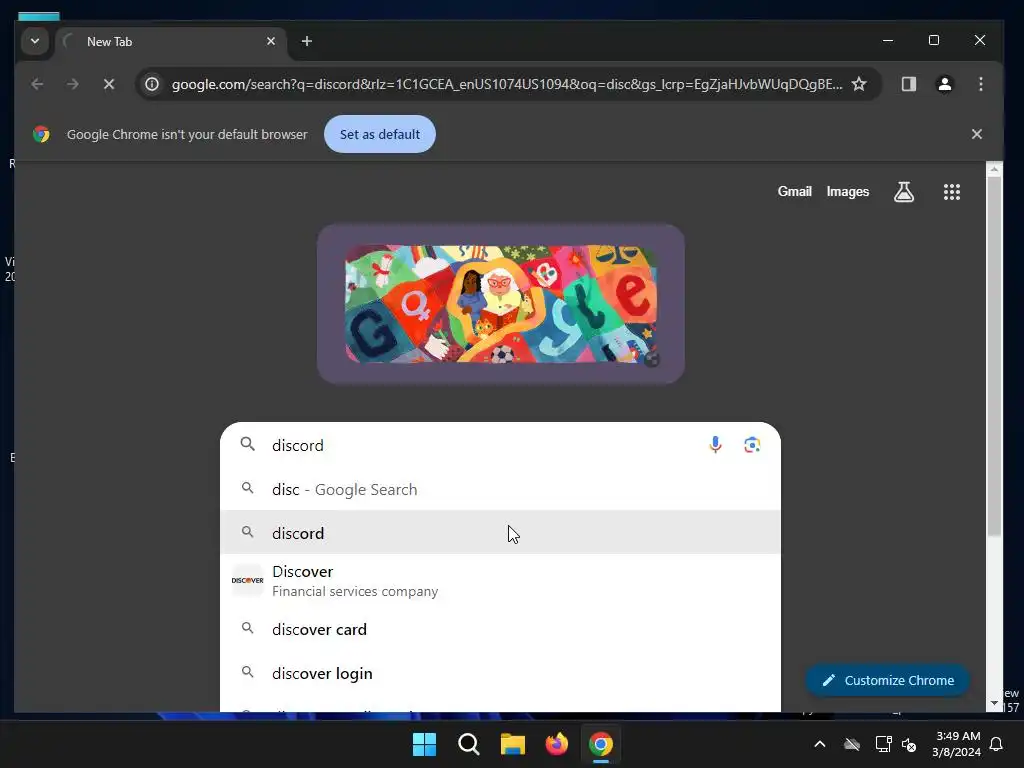Open Search Labs flask icon
This screenshot has height=768, width=1024.
click(x=904, y=191)
